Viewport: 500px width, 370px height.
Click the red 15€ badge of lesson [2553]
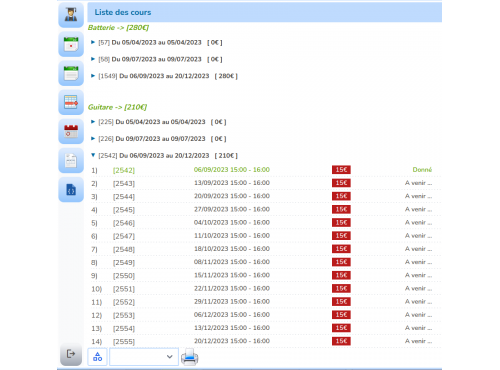coord(341,315)
